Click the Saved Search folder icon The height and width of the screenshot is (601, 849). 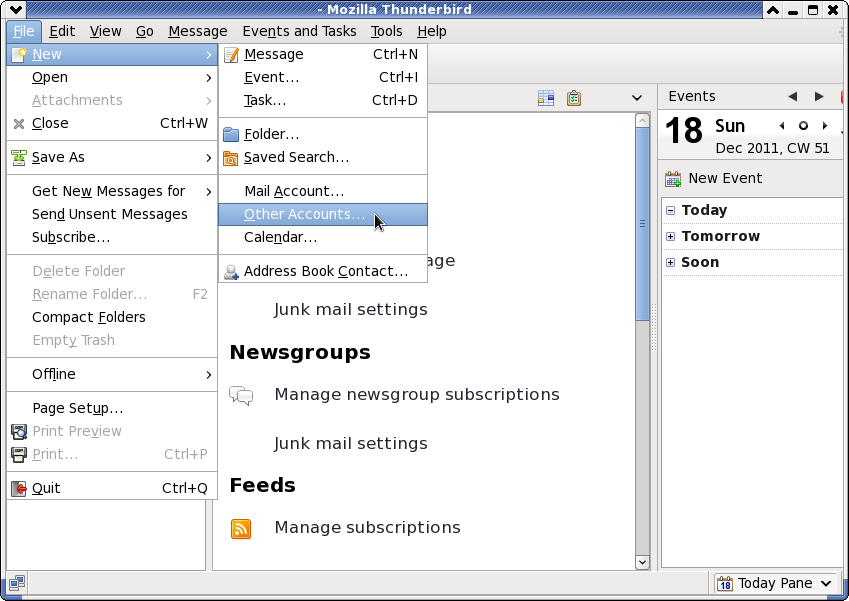pyautogui.click(x=231, y=158)
